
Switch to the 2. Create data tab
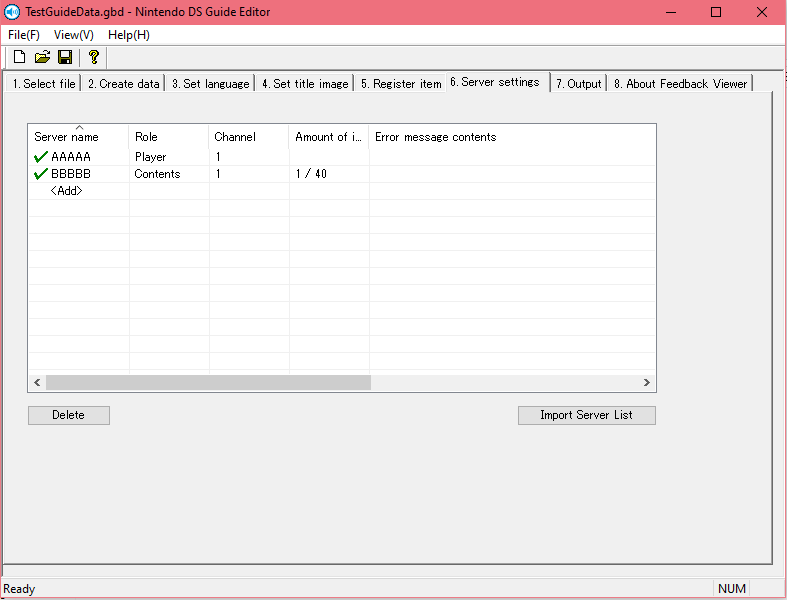(123, 84)
